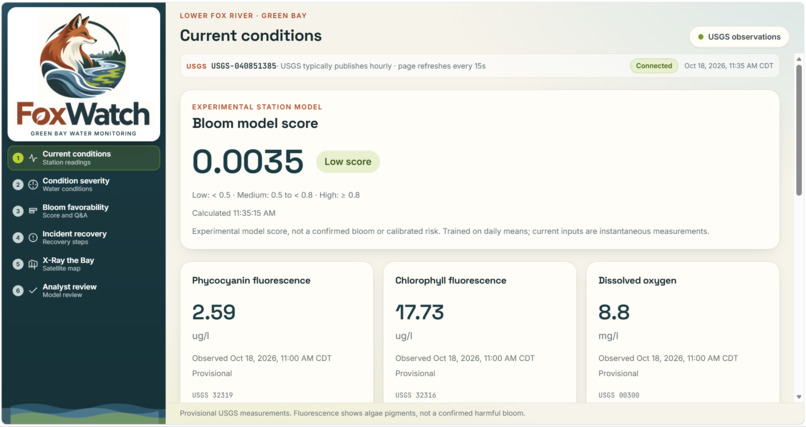Click Provisional in the Chlorophyll card

[x=415, y=374]
